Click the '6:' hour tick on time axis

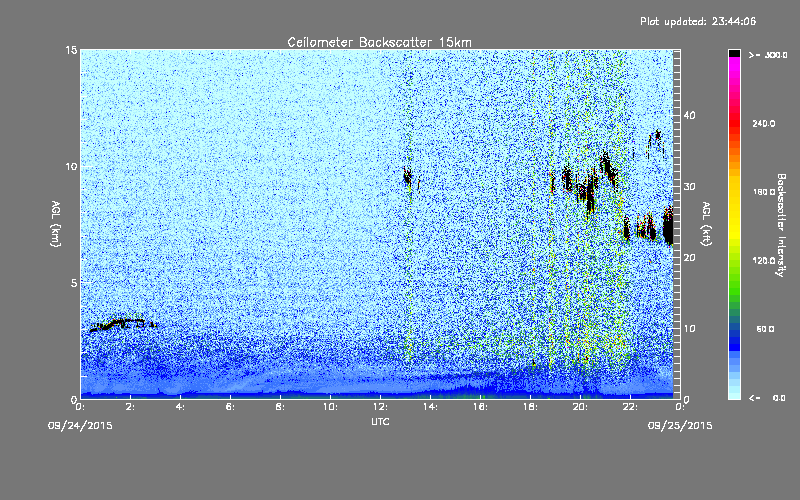coord(230,407)
